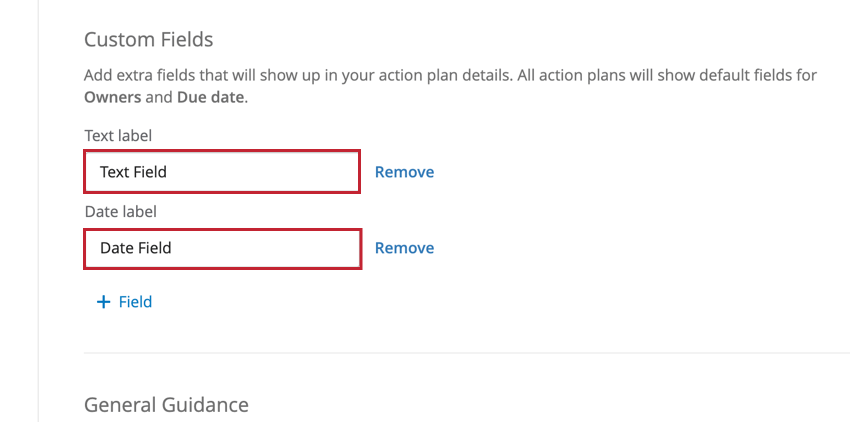The image size is (850, 422).
Task: Click the 'Date Field' value text
Action: [x=135, y=248]
